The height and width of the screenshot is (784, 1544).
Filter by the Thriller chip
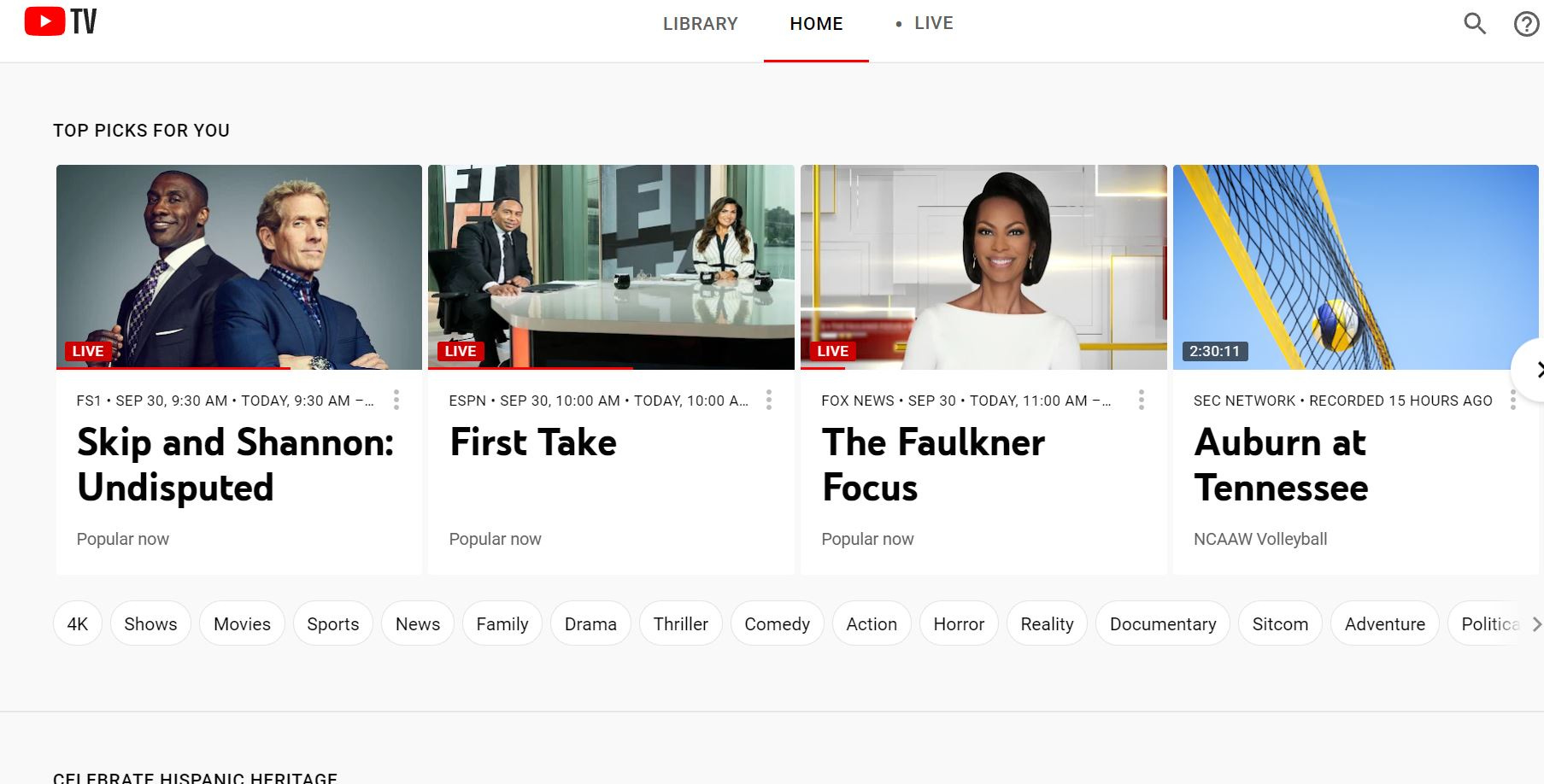(x=681, y=623)
